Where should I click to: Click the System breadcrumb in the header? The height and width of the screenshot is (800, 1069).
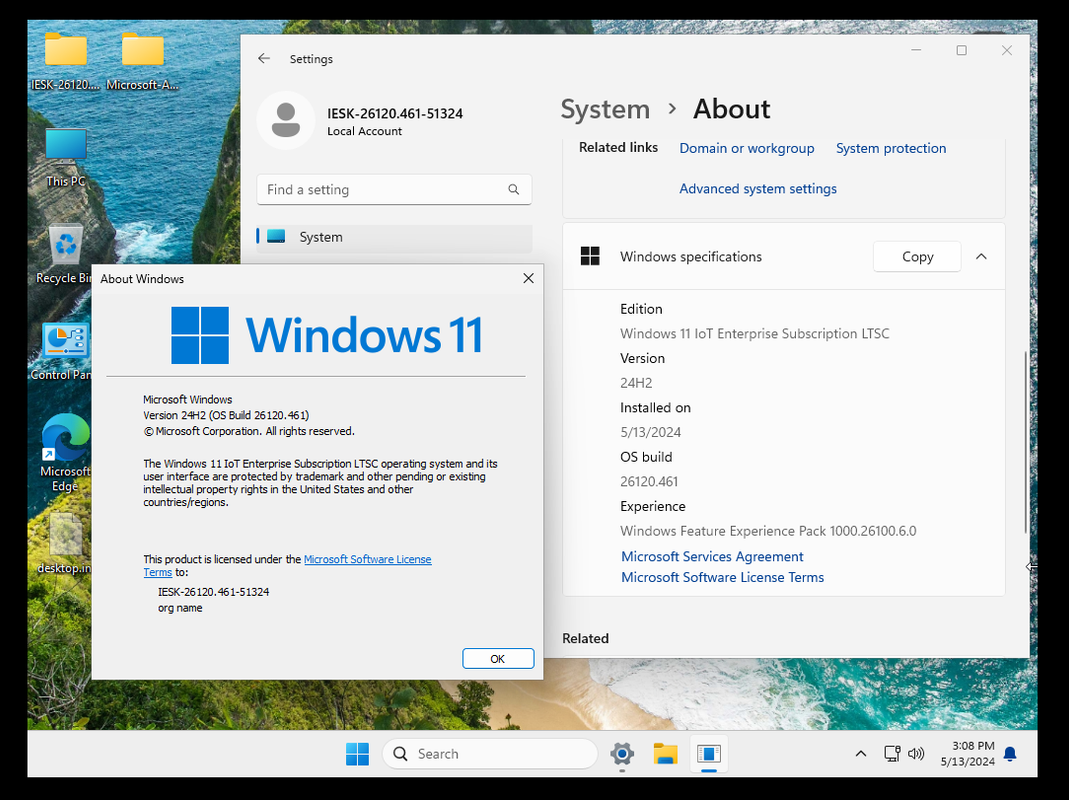click(605, 109)
